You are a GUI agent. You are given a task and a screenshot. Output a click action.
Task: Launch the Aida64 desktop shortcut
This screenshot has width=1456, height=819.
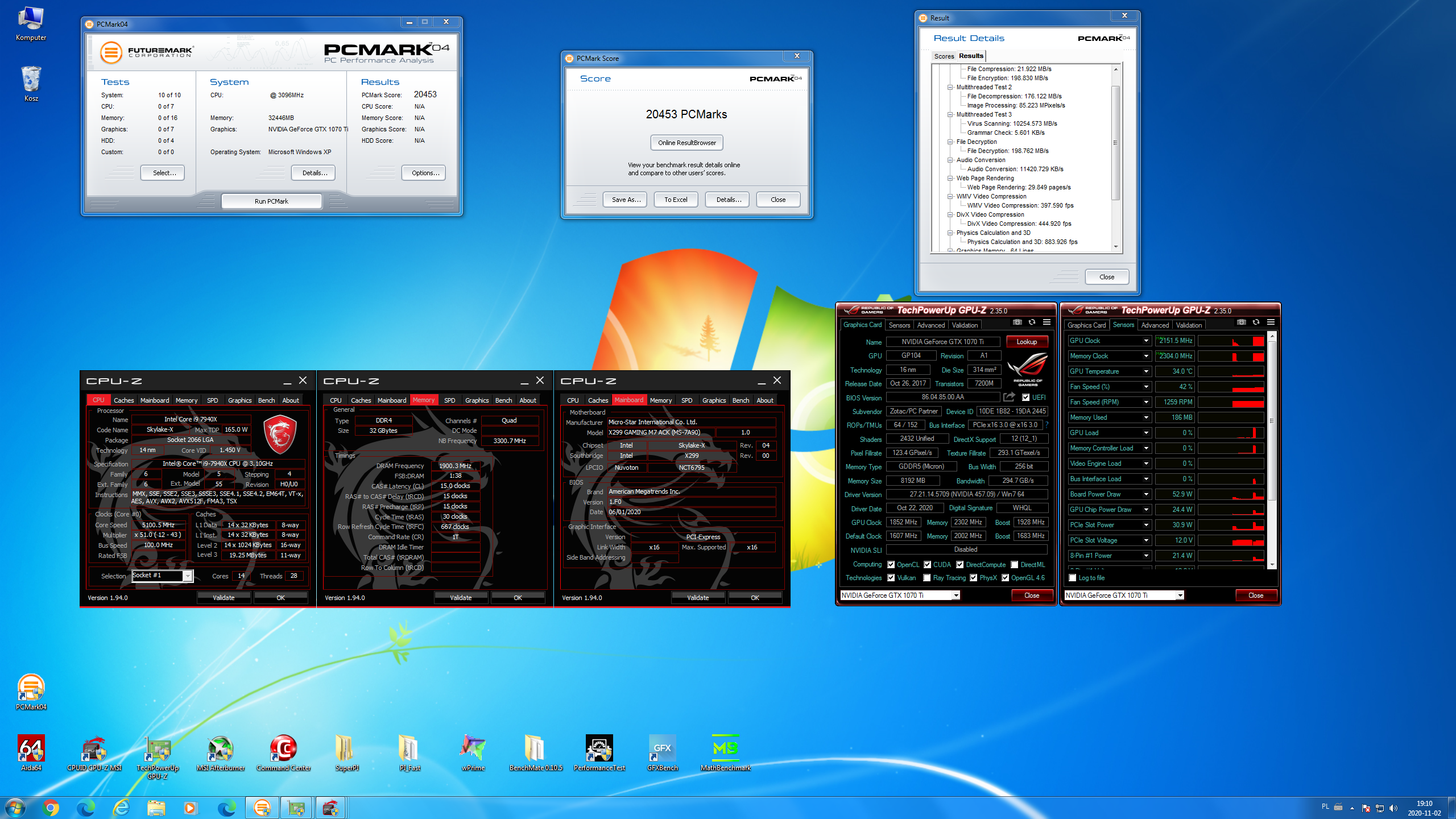click(31, 753)
